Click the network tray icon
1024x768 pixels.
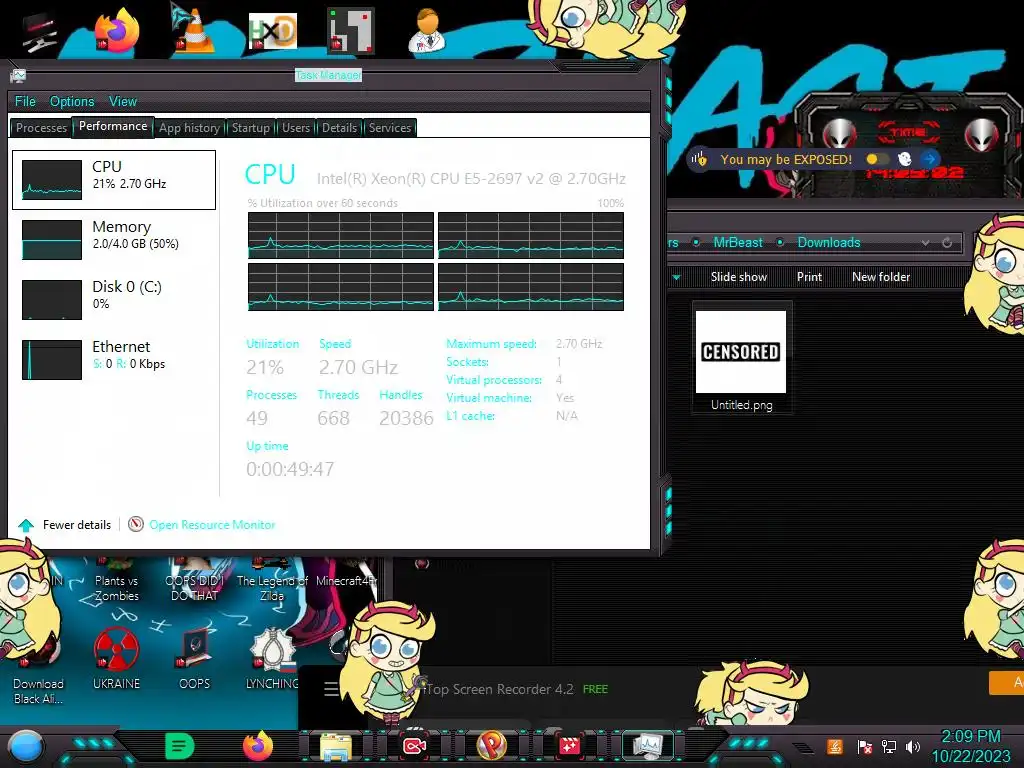pos(889,747)
